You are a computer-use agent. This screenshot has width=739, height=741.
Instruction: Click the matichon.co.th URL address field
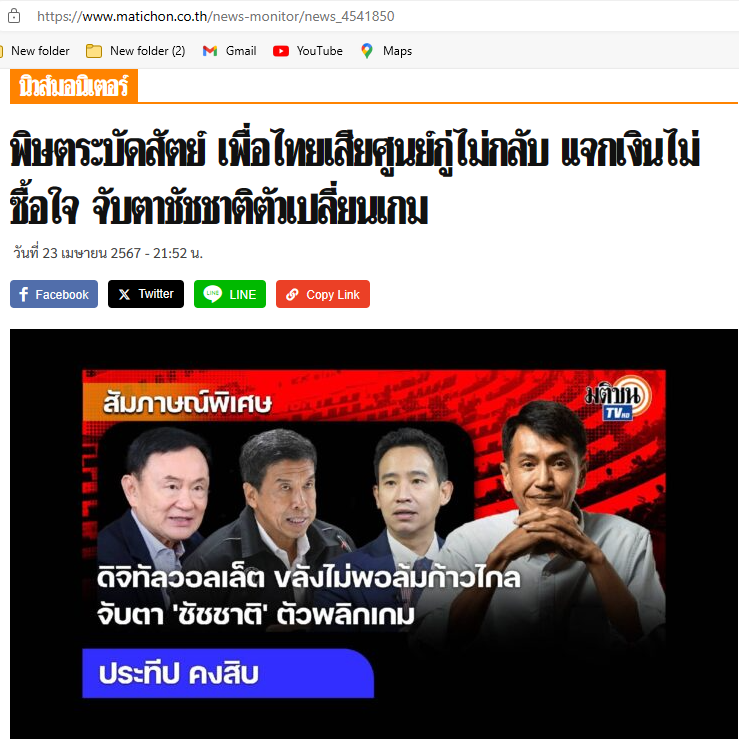click(x=215, y=16)
